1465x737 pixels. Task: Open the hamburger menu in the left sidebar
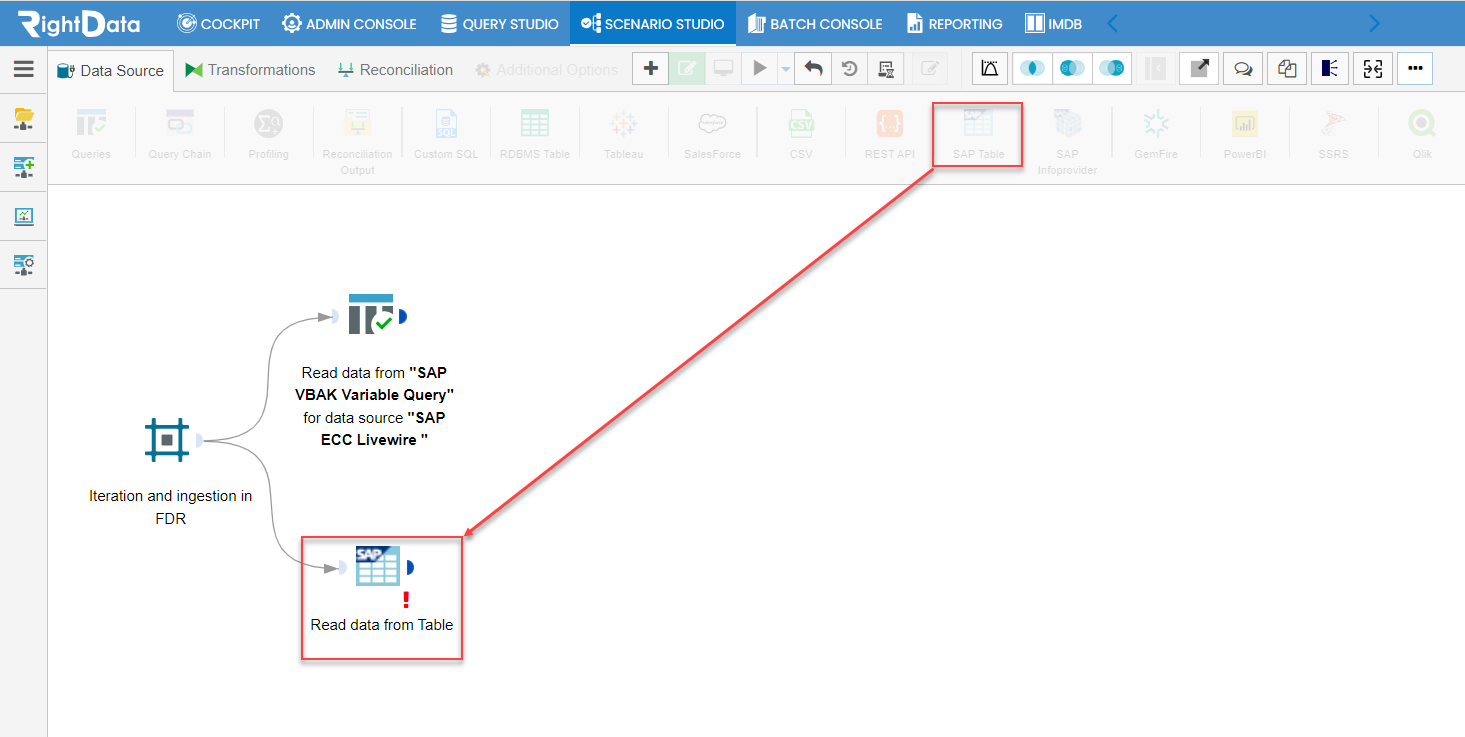pyautogui.click(x=23, y=69)
